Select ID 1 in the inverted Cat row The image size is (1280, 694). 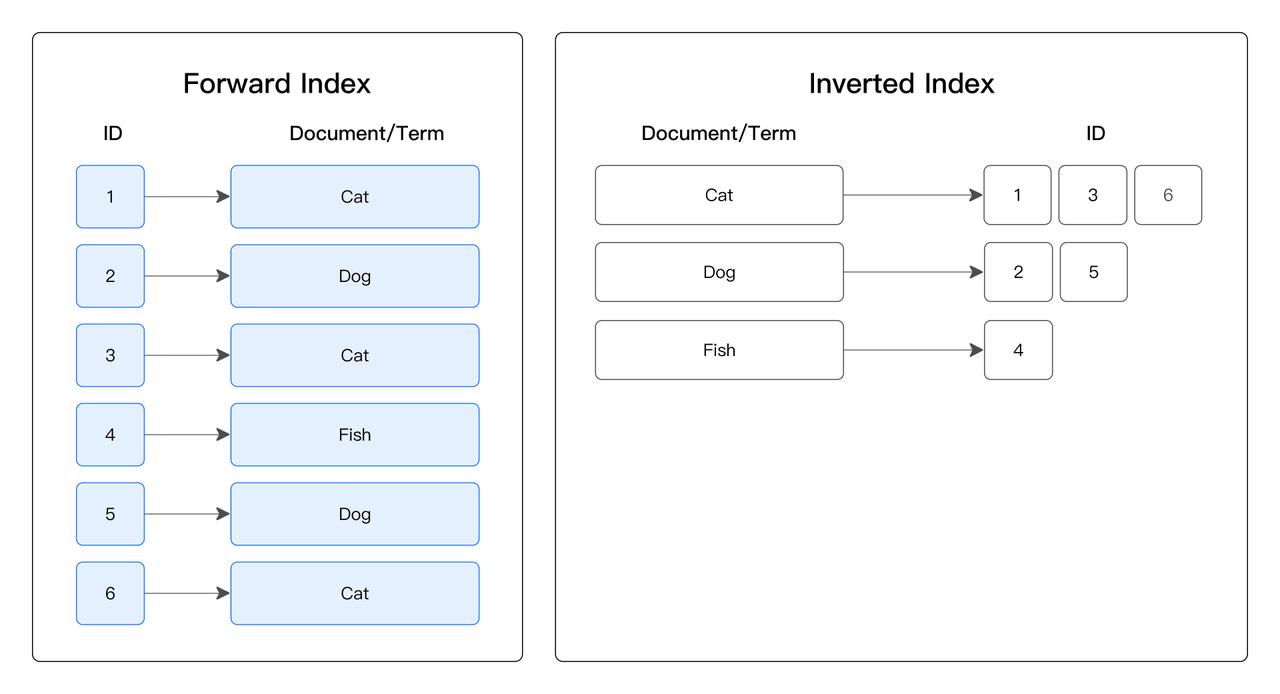pyautogui.click(x=1018, y=195)
